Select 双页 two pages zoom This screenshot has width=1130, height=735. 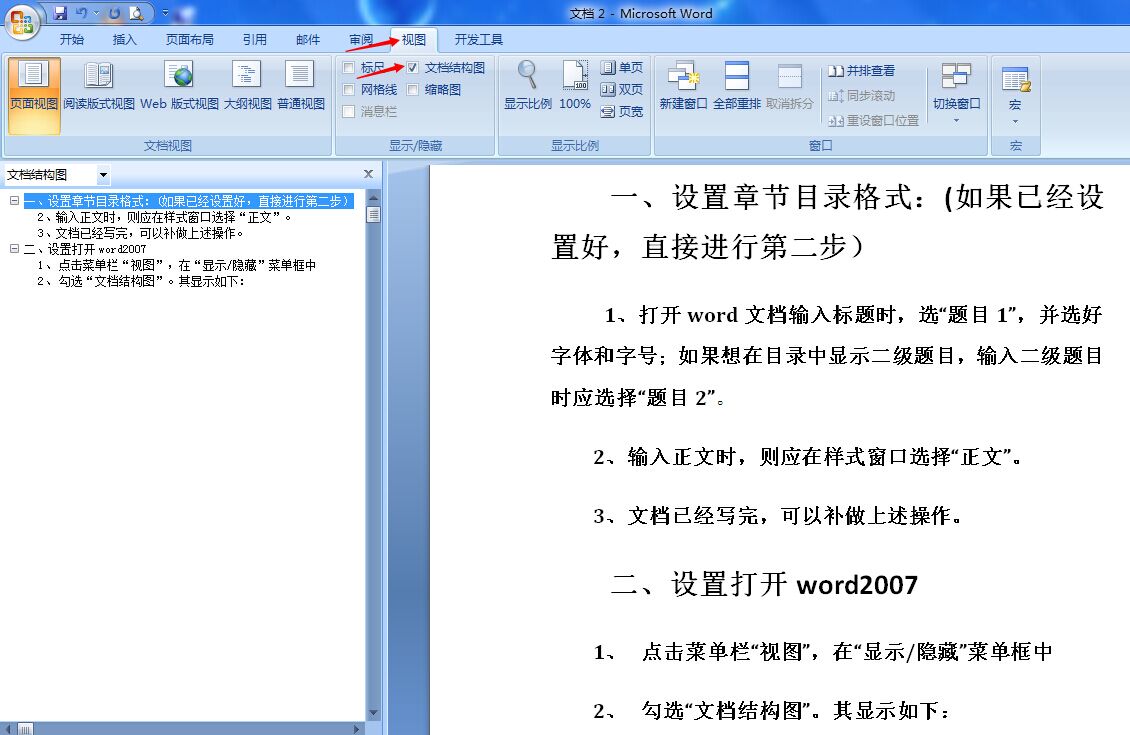click(x=621, y=89)
